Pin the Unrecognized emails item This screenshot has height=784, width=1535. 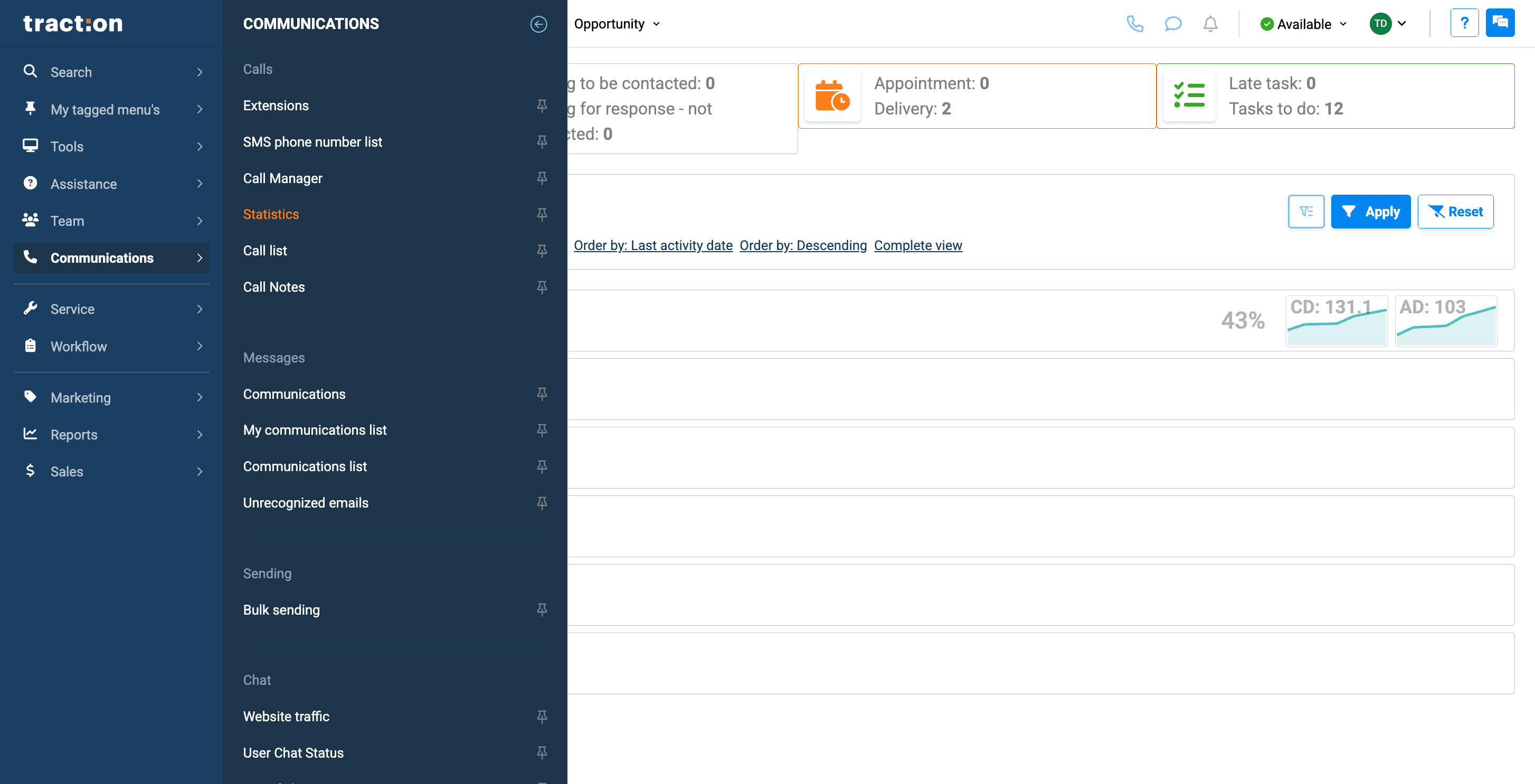(542, 503)
